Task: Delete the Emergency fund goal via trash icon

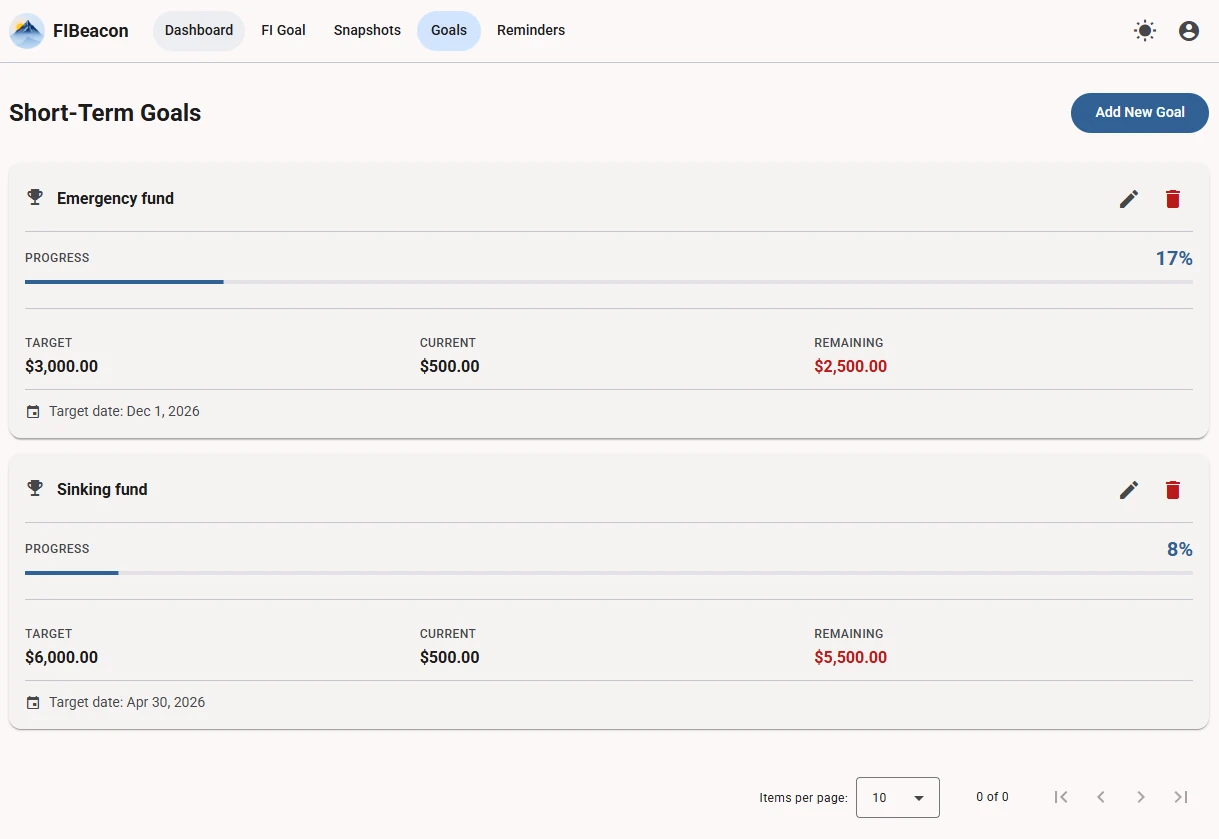Action: tap(1172, 199)
